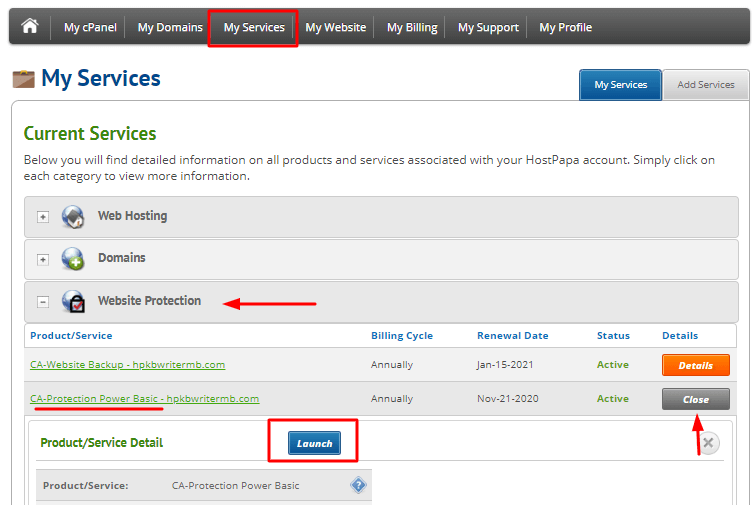Open the My Profile menu item
The image size is (754, 505).
[566, 27]
